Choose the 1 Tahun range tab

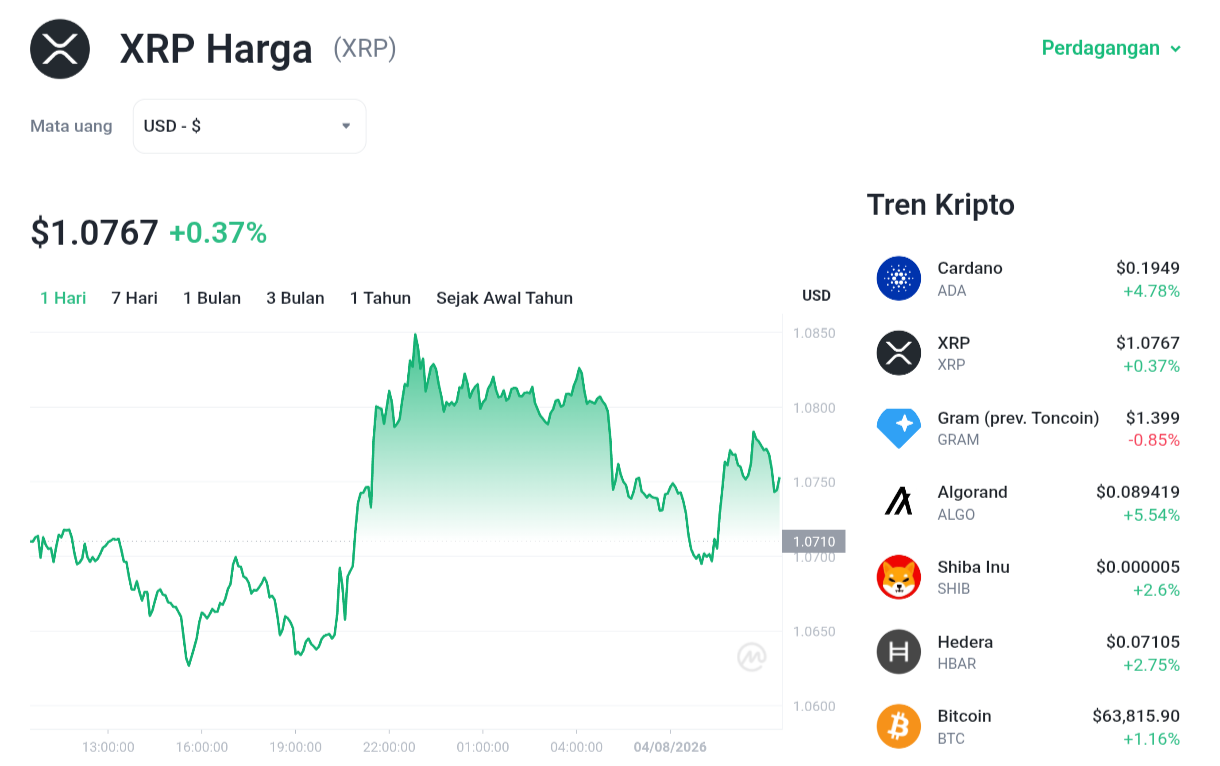[x=380, y=298]
